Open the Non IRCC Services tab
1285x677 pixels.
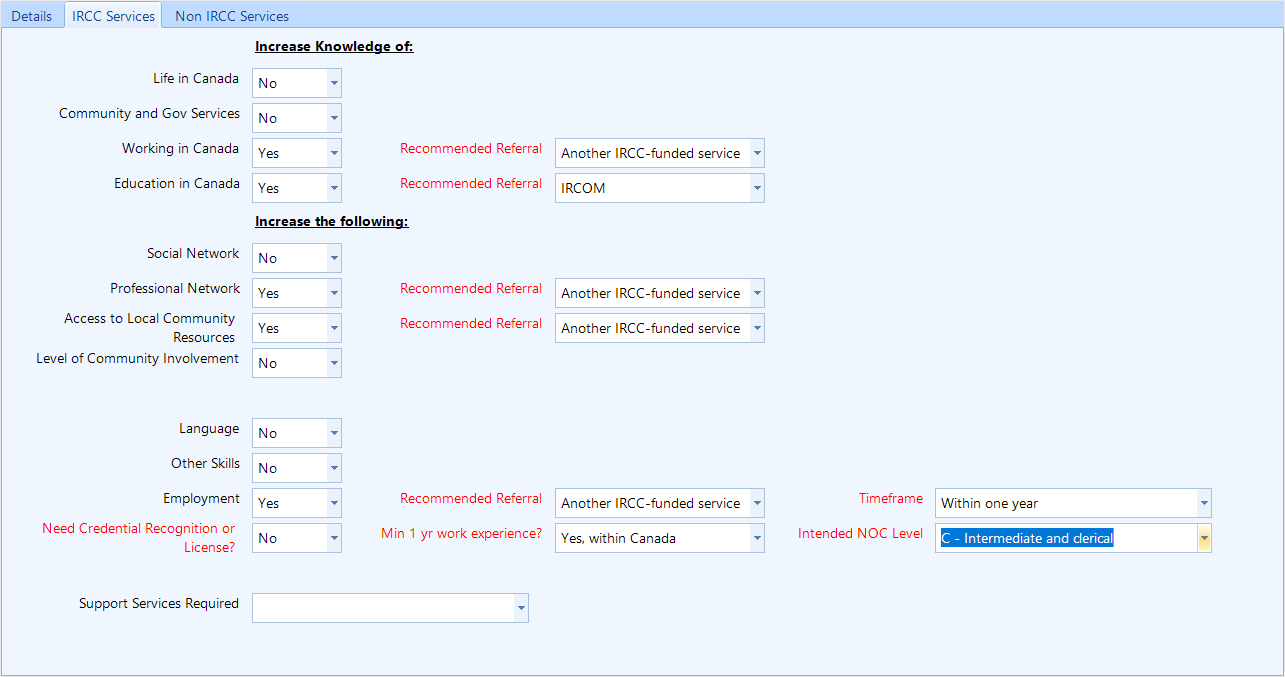(x=232, y=16)
